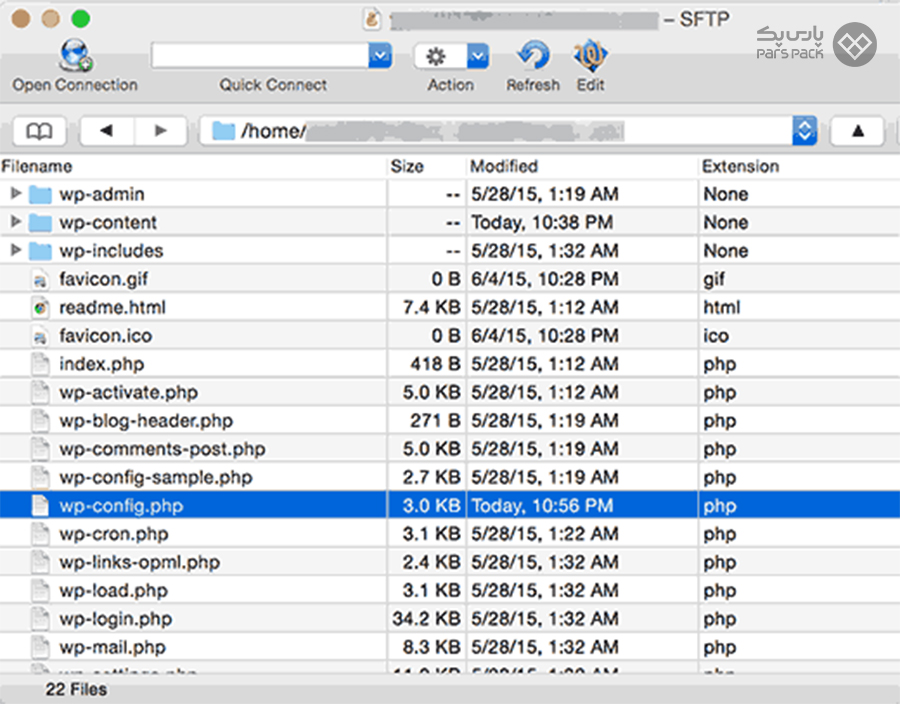Sort by the Extension column header

pyautogui.click(x=740, y=166)
